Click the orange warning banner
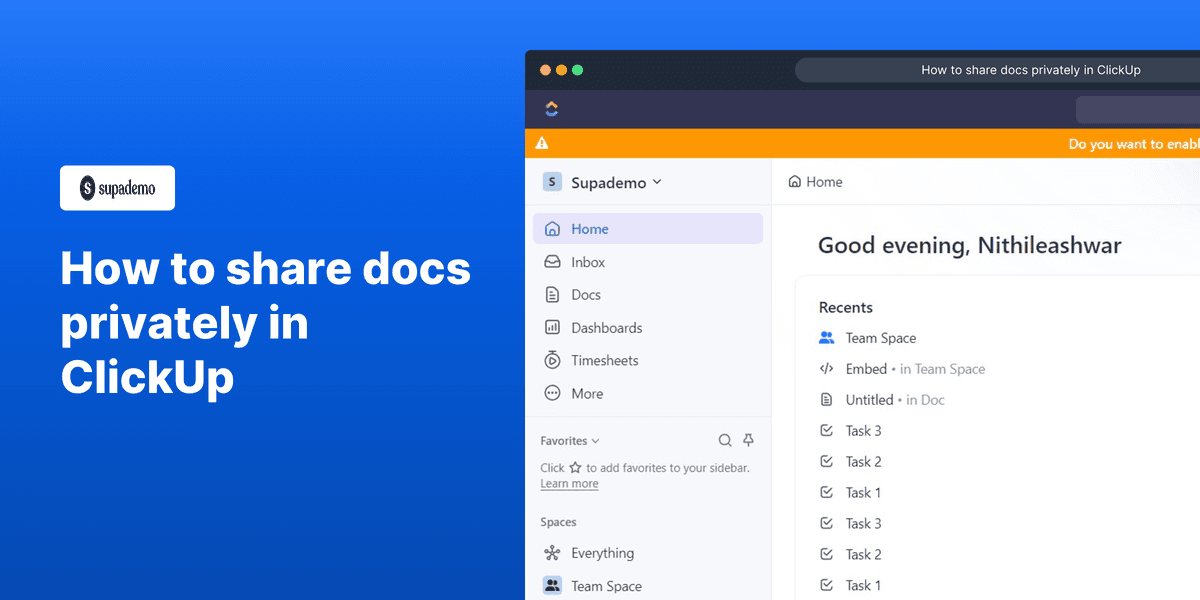Image resolution: width=1200 pixels, height=600 pixels. (x=860, y=143)
